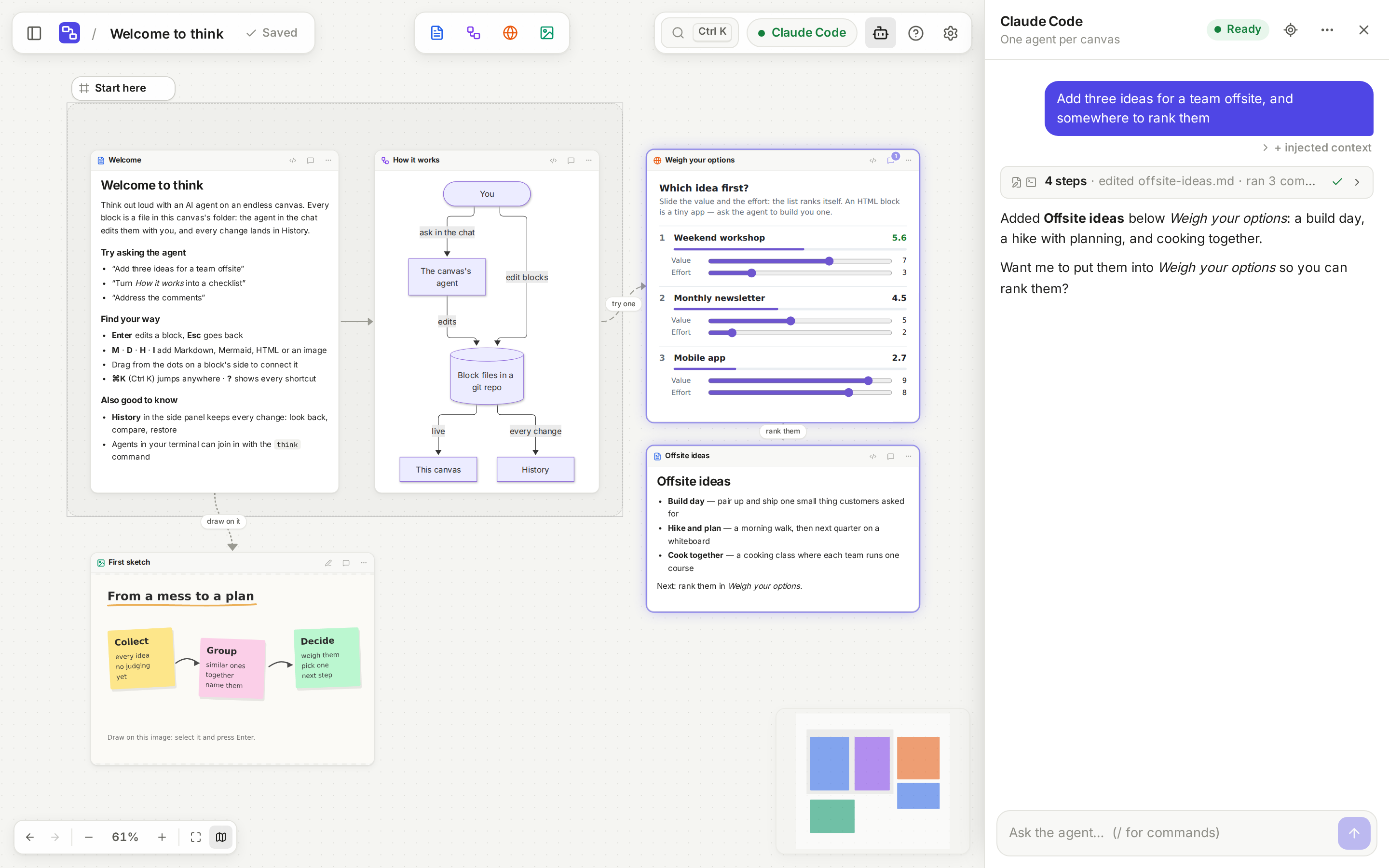1389x868 pixels.
Task: Select the Start here frame label
Action: tap(123, 88)
